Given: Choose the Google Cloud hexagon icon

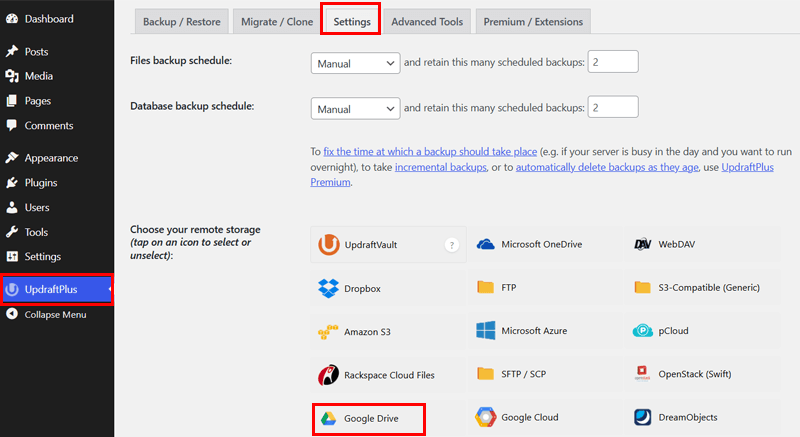Looking at the screenshot, I should click(x=485, y=417).
